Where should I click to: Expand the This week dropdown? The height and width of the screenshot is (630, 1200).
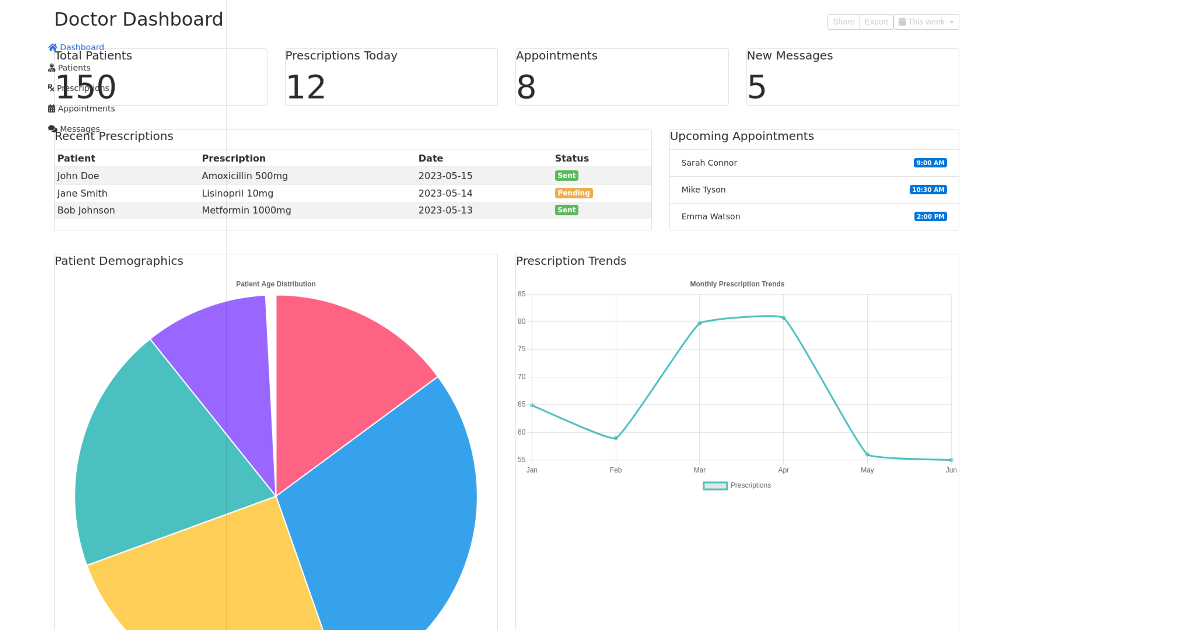926,22
